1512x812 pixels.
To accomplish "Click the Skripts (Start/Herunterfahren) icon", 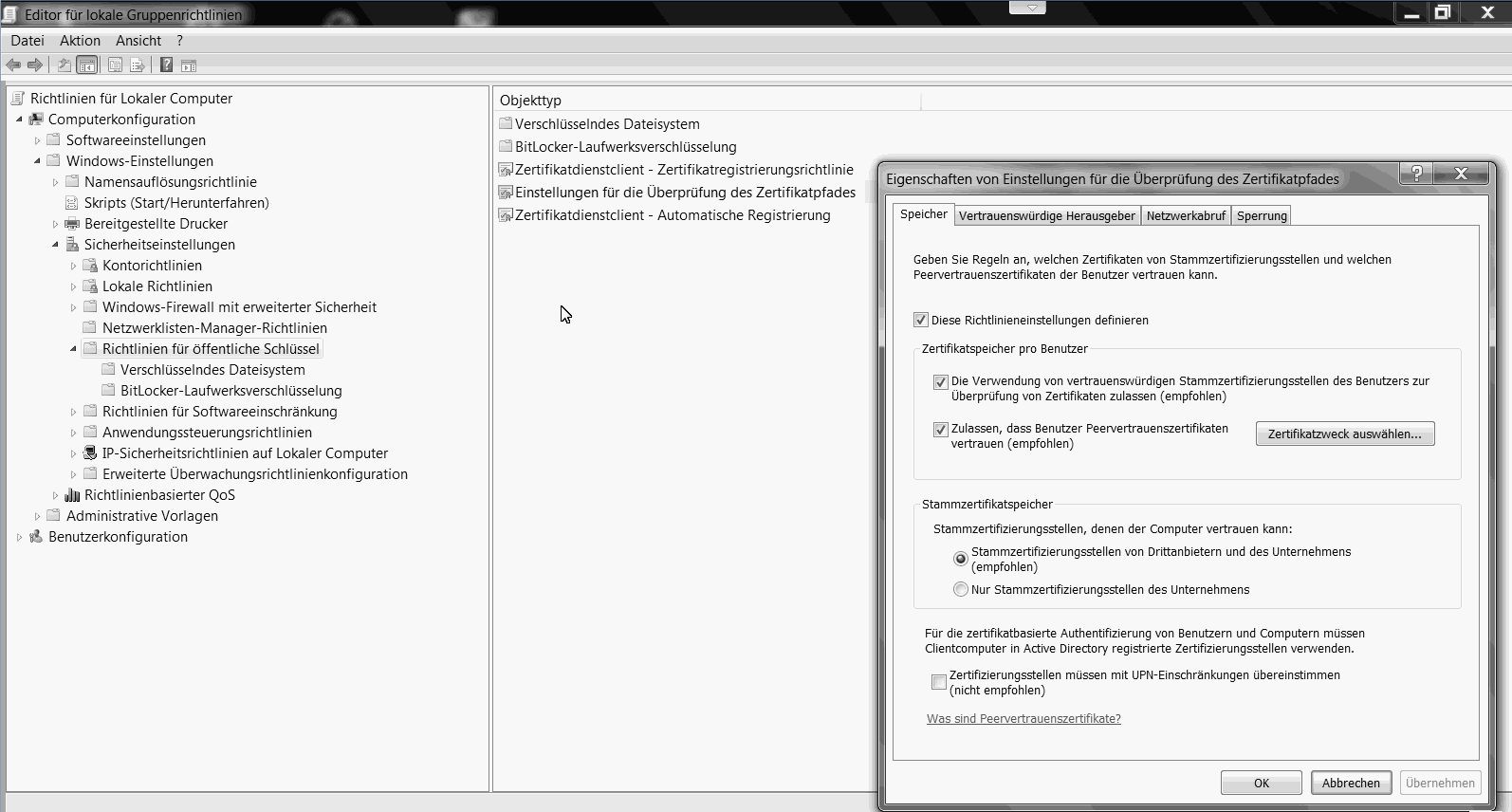I will pyautogui.click(x=72, y=203).
